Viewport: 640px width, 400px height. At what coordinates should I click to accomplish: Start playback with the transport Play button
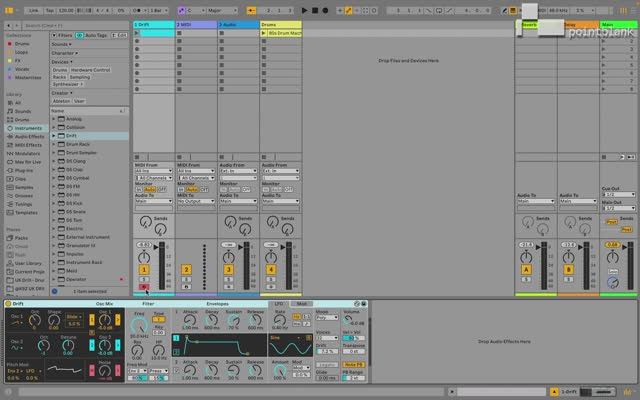coord(304,10)
